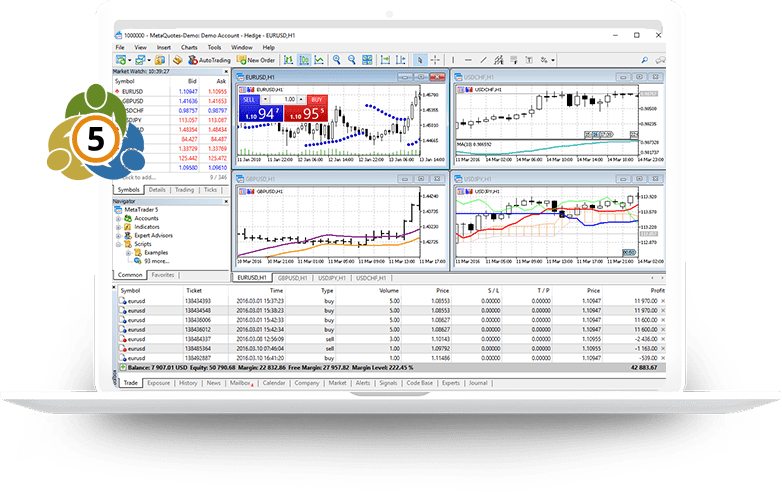The width and height of the screenshot is (782, 492).
Task: Zoom out of the chart
Action: coord(352,60)
